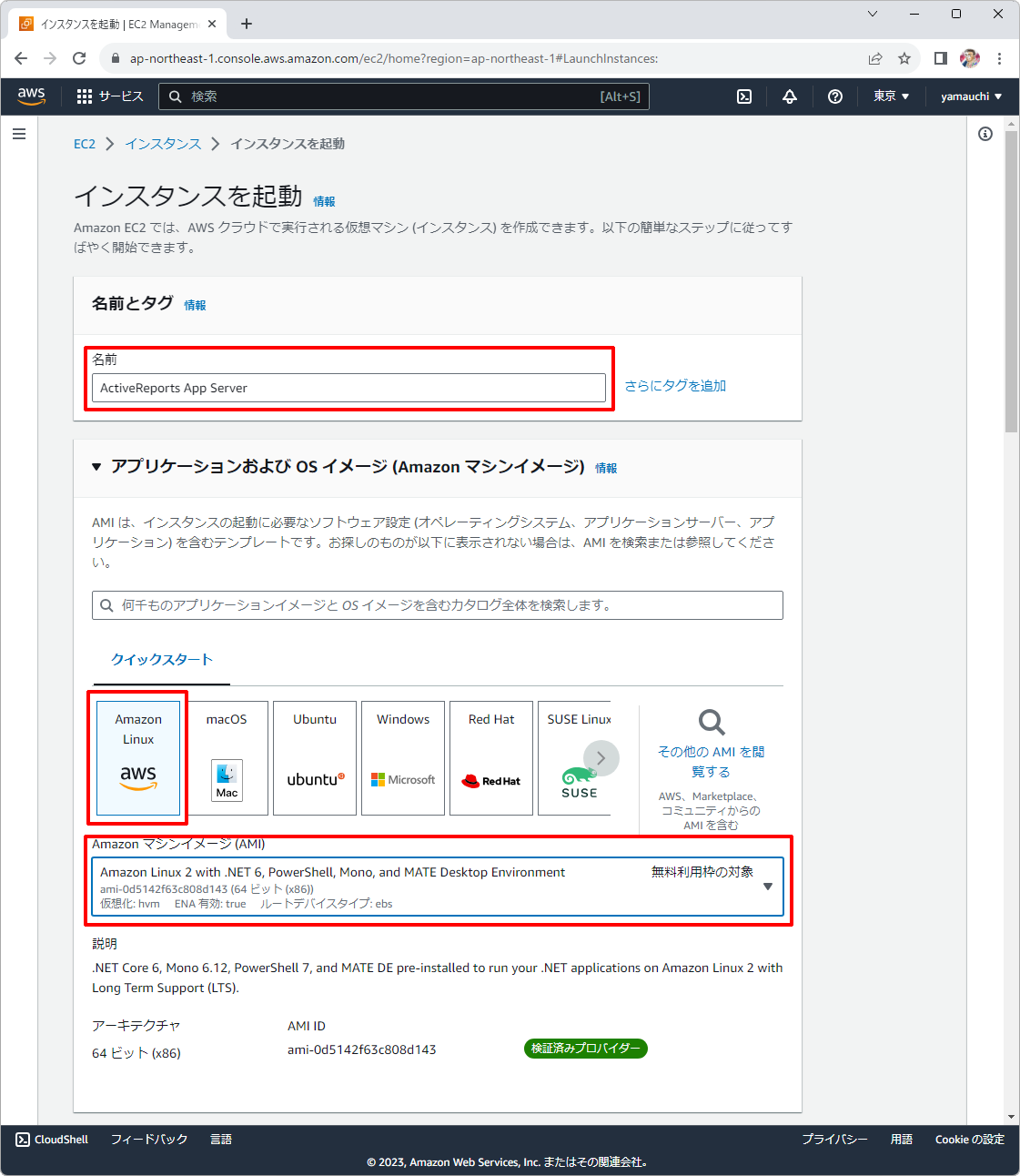Reload the current page
Screen dimensions: 1020x1176
[79, 58]
